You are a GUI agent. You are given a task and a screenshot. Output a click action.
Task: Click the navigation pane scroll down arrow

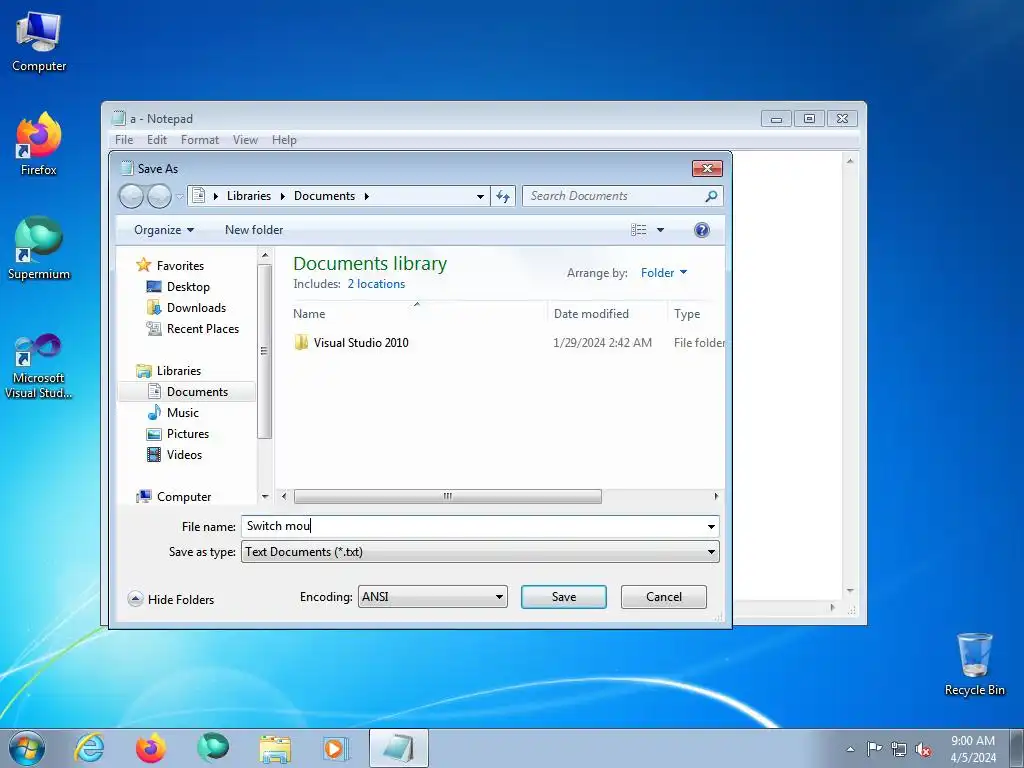[264, 497]
